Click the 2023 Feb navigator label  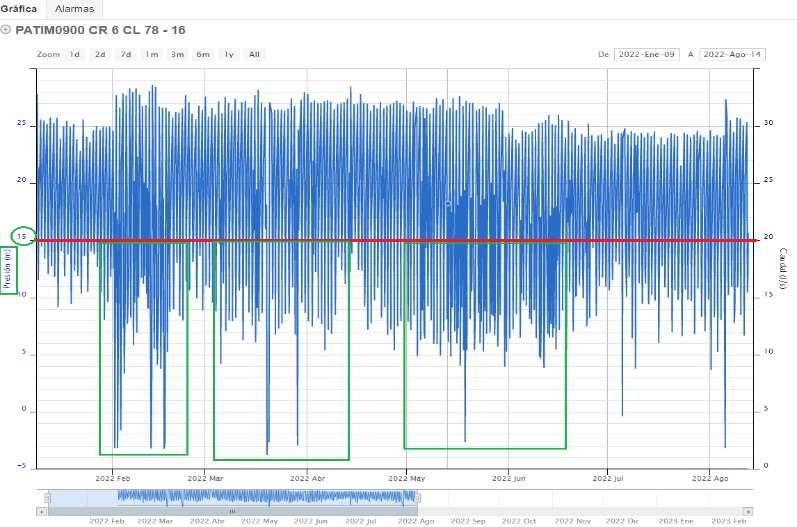[x=728, y=521]
